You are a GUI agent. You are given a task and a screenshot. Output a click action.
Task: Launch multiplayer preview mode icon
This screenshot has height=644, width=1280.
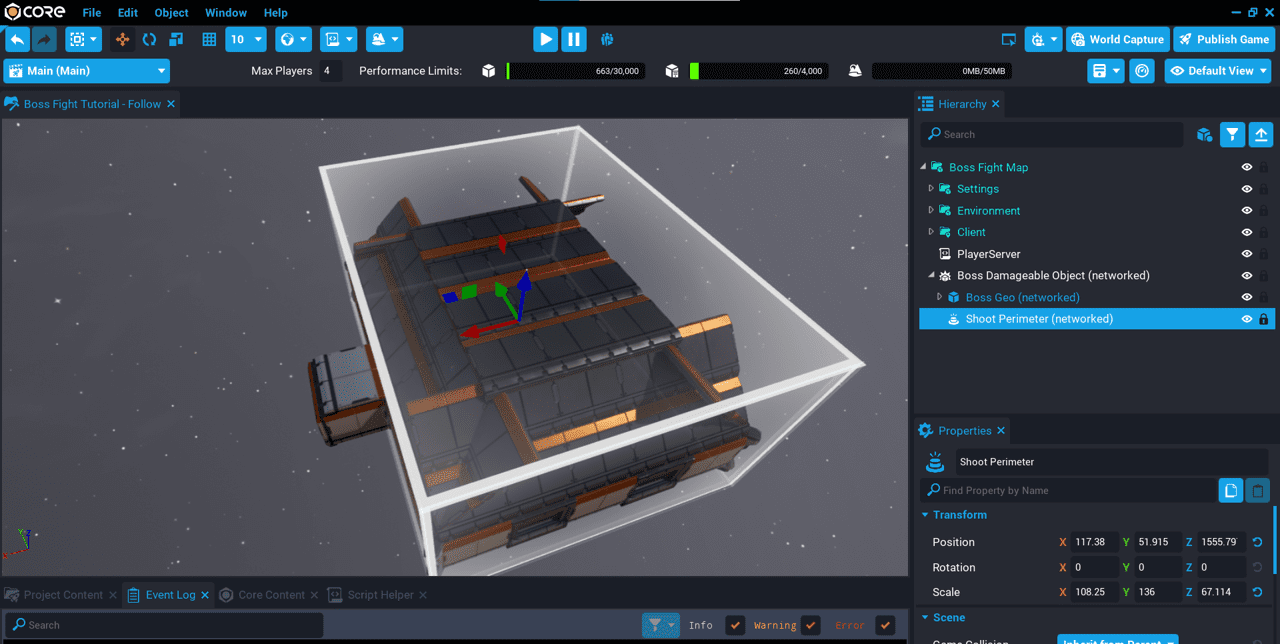click(x=607, y=40)
